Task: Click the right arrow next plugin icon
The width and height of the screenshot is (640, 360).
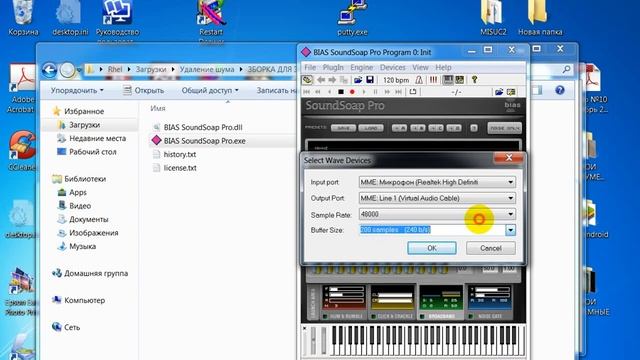Action: point(332,80)
